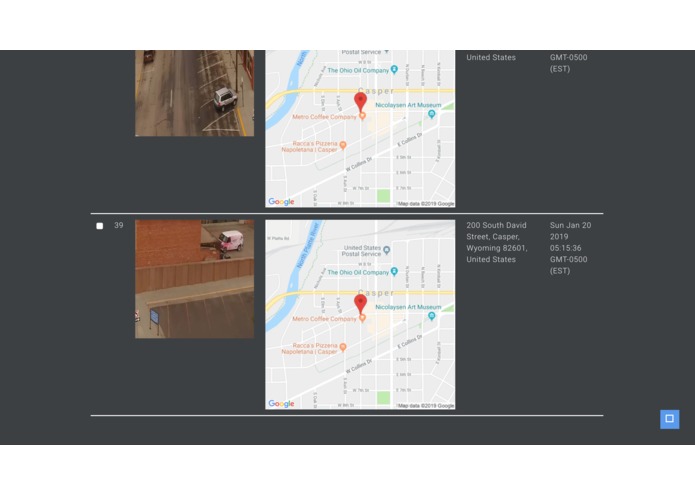Select Nicolaysen Art Museum marker in the upper map

coord(432,114)
